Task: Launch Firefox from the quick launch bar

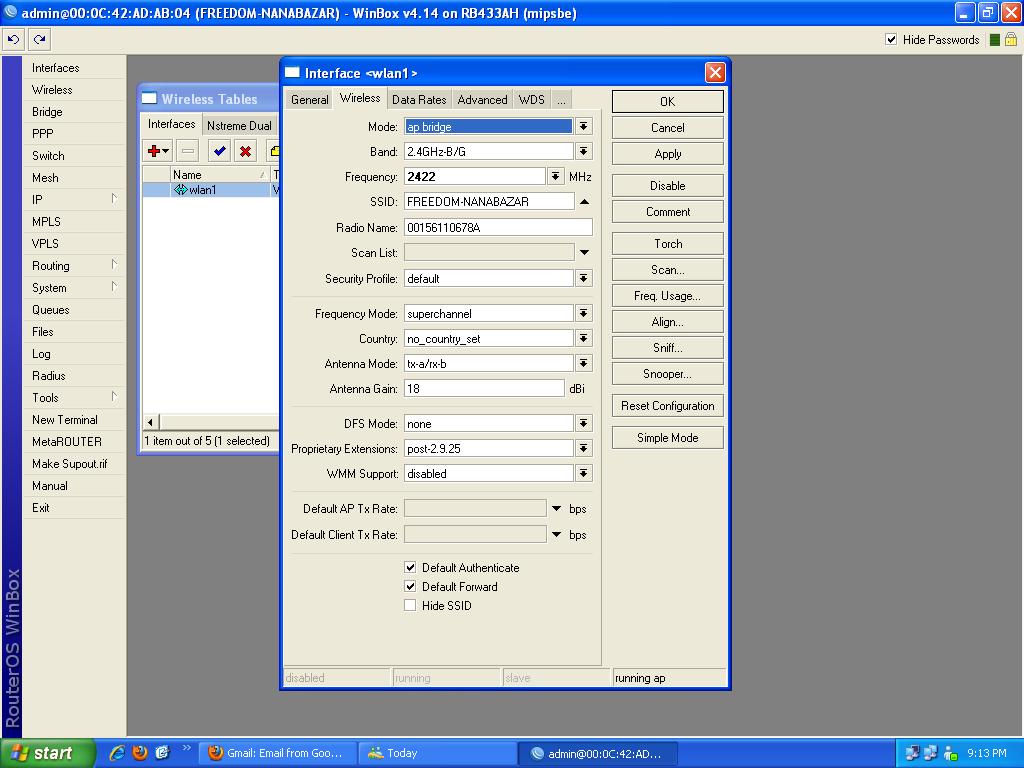Action: (139, 753)
